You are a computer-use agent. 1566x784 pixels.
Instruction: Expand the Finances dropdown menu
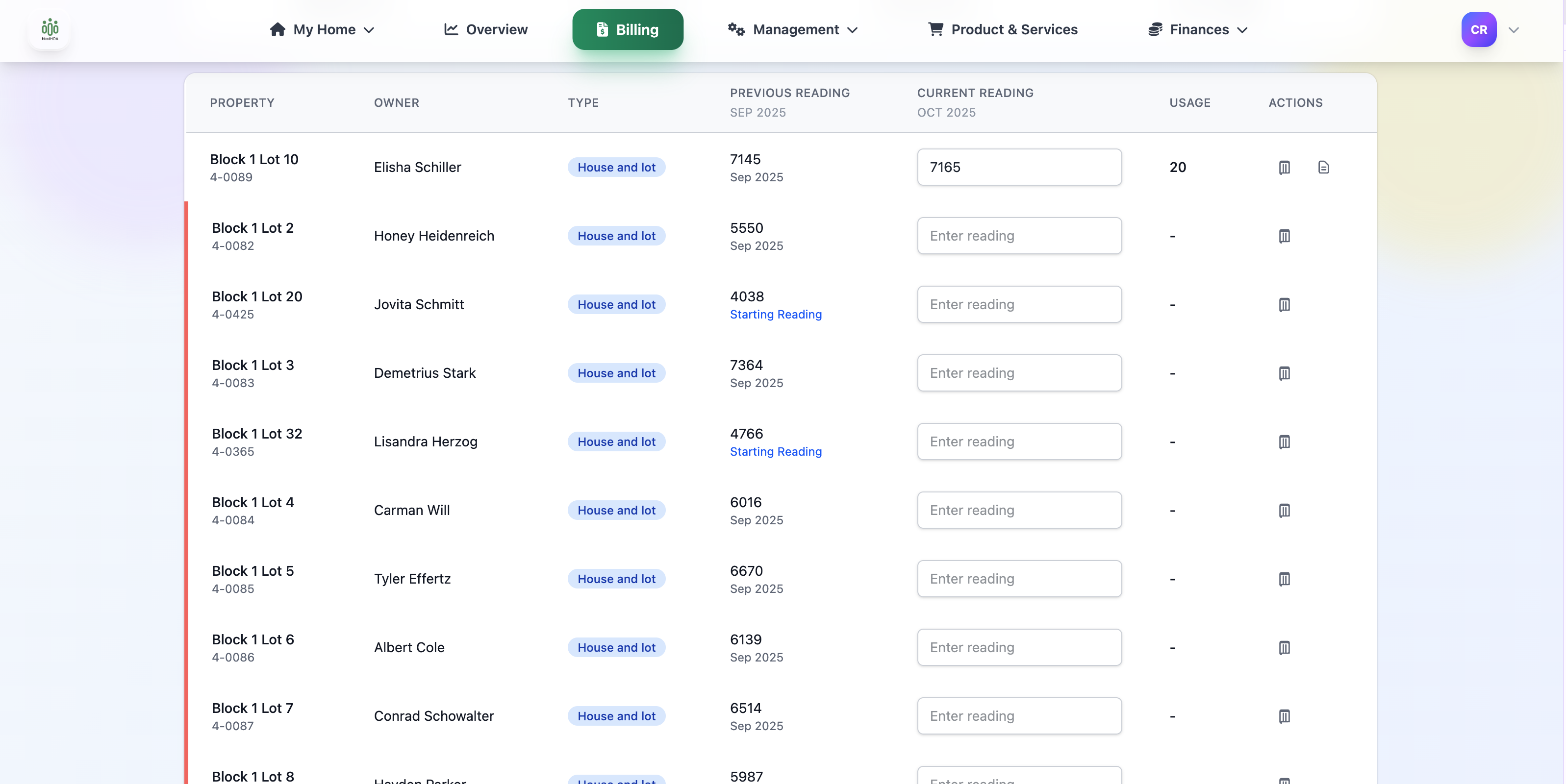click(x=1198, y=29)
